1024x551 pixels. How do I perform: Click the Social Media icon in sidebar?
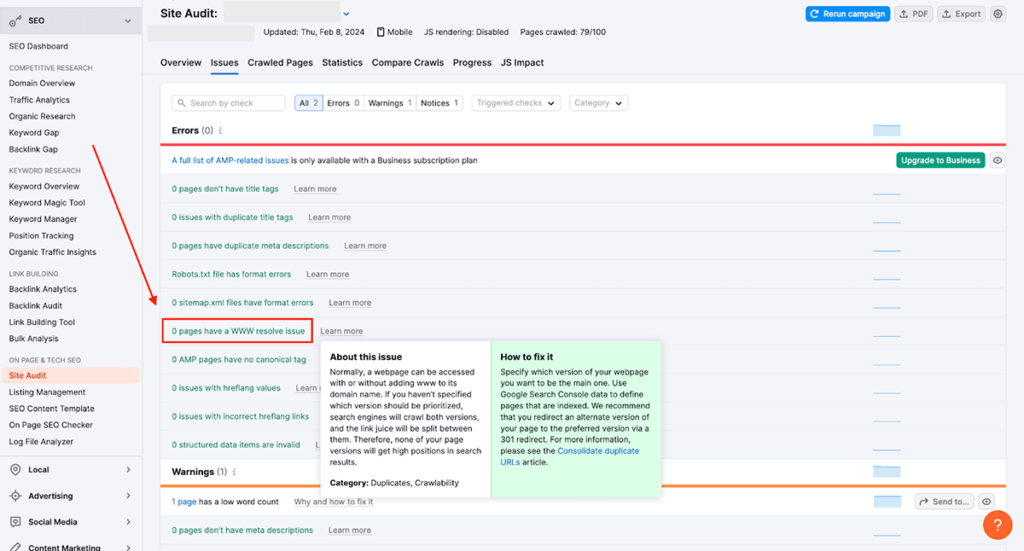[16, 522]
